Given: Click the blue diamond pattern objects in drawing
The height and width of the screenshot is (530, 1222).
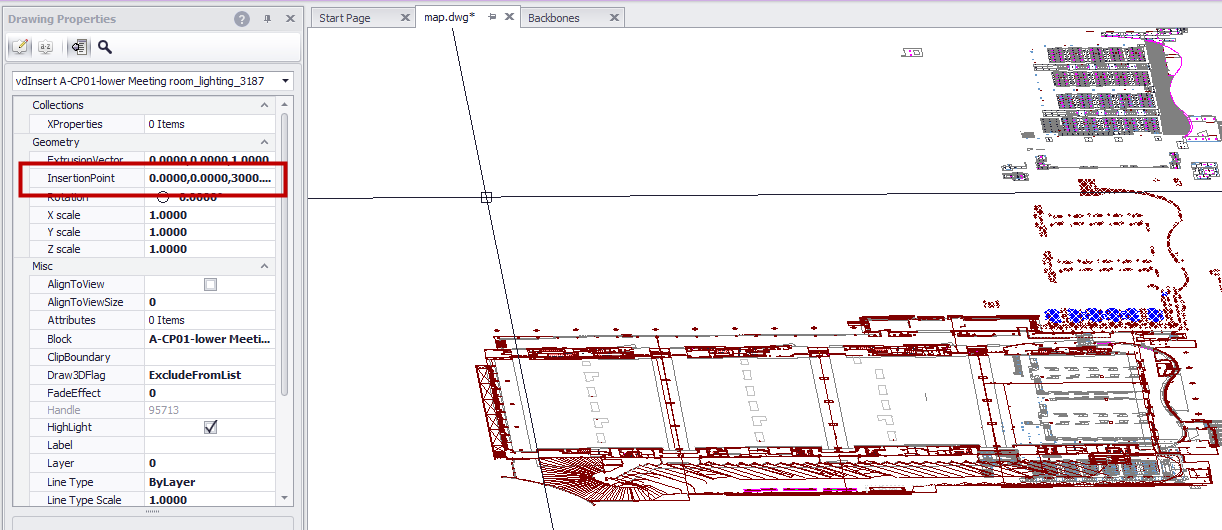Looking at the screenshot, I should 1104,315.
